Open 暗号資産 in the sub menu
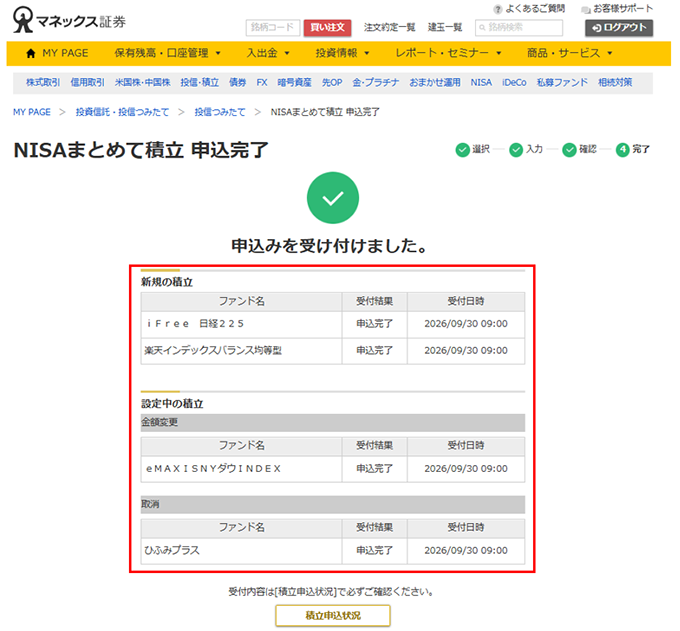This screenshot has width=680, height=631. point(294,82)
